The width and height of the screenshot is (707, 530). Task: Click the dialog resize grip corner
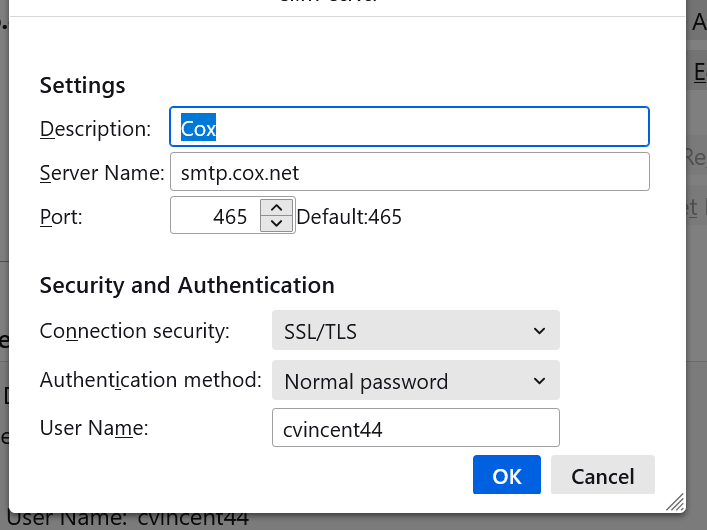coord(676,501)
